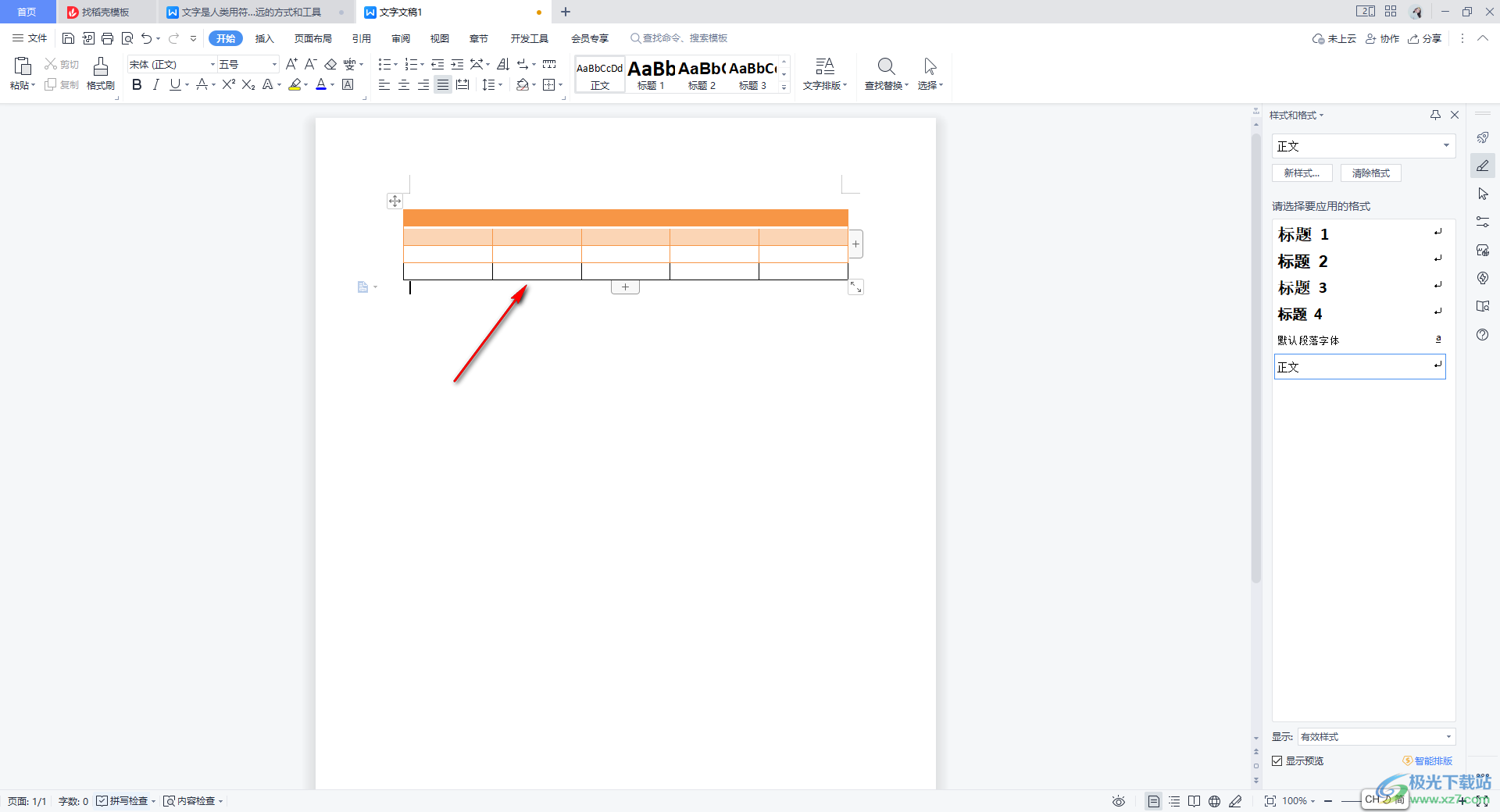
Task: Align text to the left
Action: tap(384, 84)
